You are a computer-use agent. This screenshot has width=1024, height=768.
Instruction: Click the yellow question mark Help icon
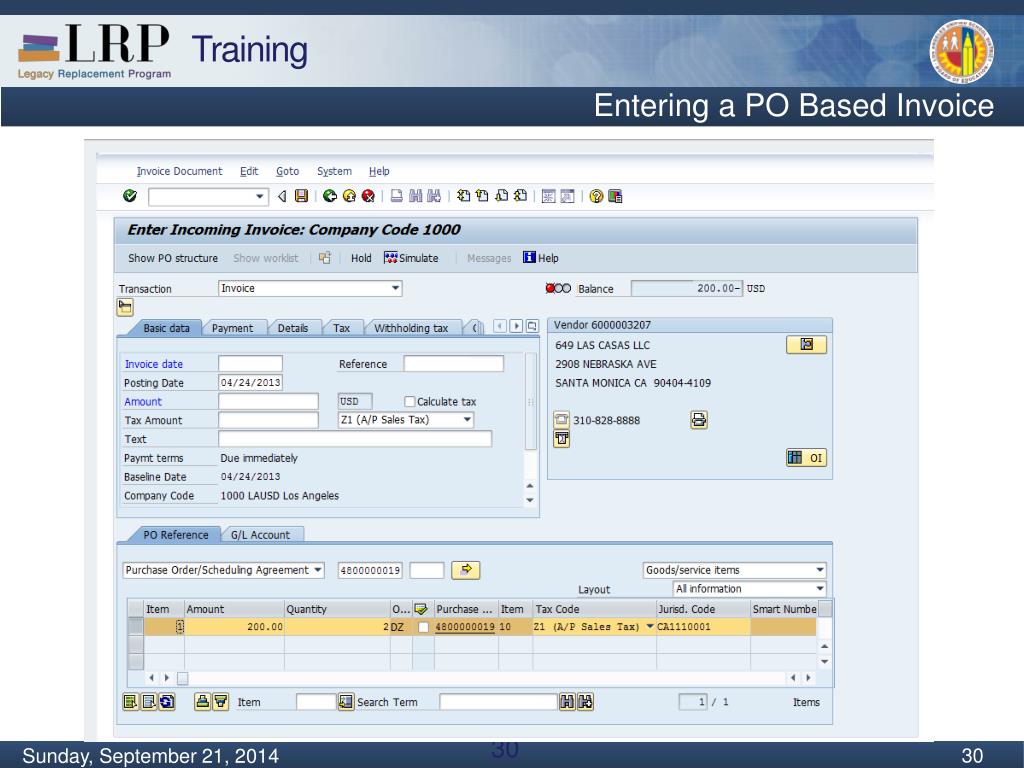(596, 196)
